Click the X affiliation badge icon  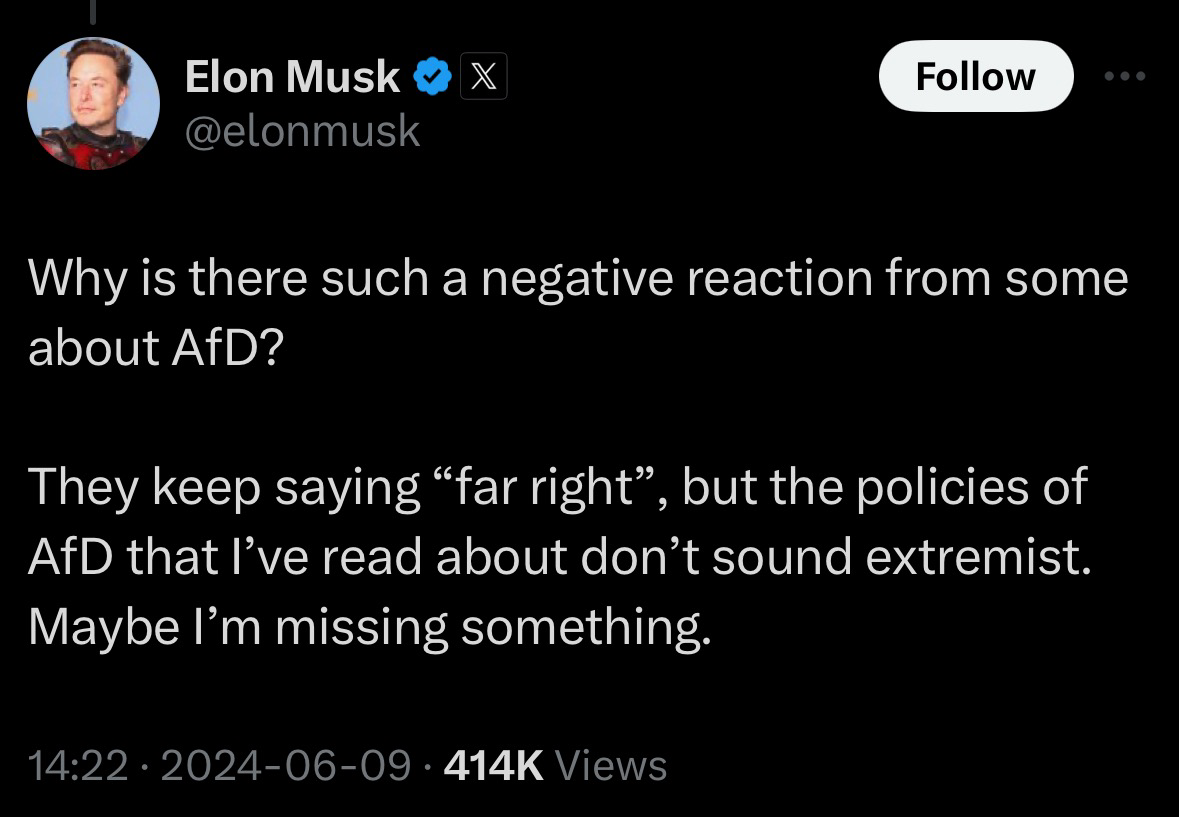[x=483, y=77]
